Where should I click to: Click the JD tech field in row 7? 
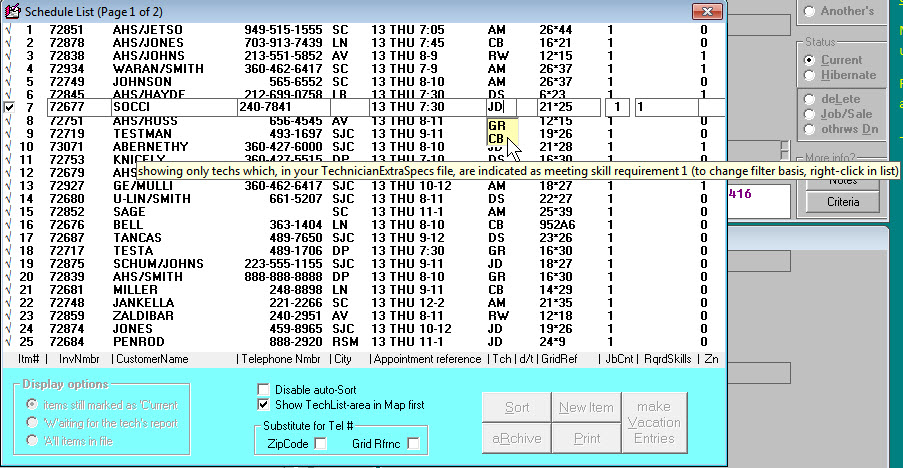[494, 106]
